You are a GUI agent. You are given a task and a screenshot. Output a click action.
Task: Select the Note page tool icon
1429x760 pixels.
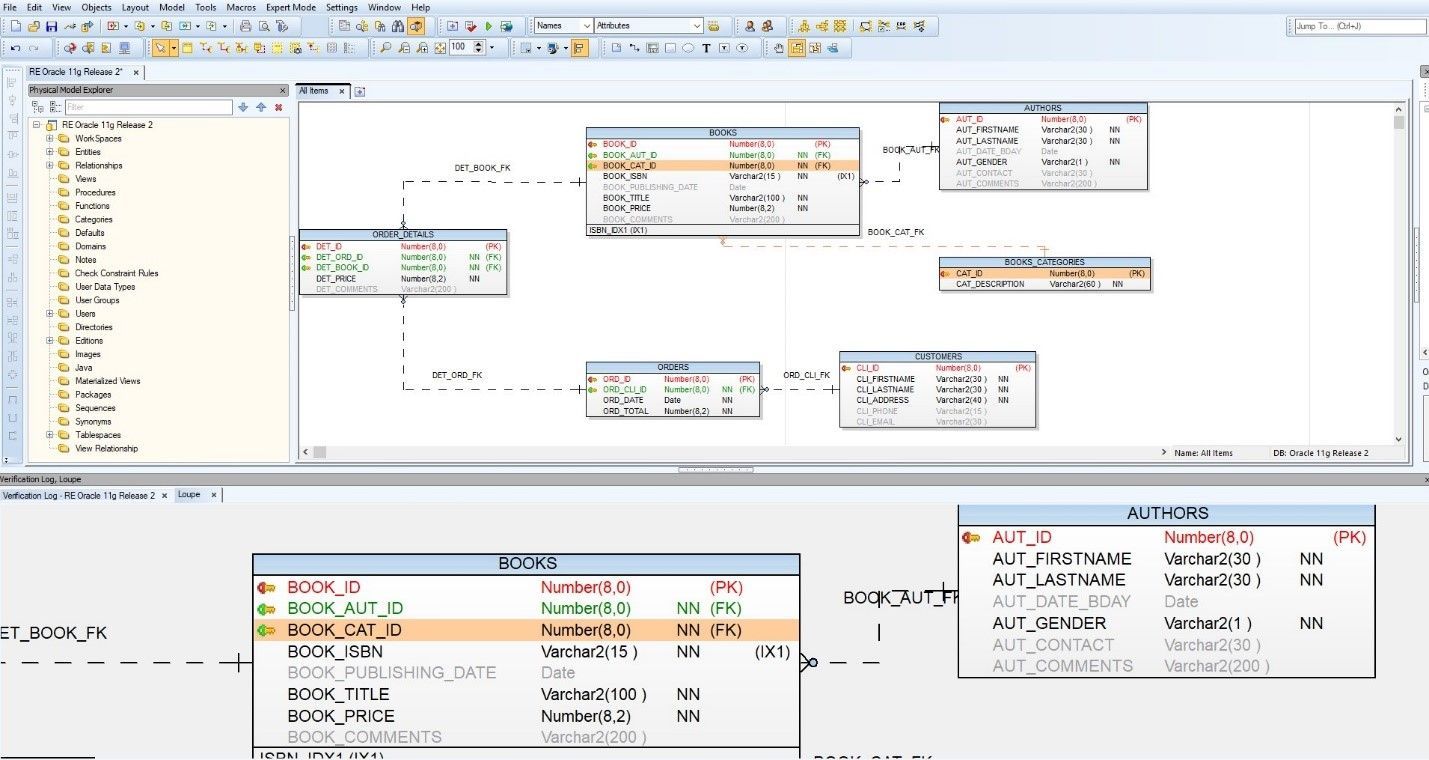616,48
